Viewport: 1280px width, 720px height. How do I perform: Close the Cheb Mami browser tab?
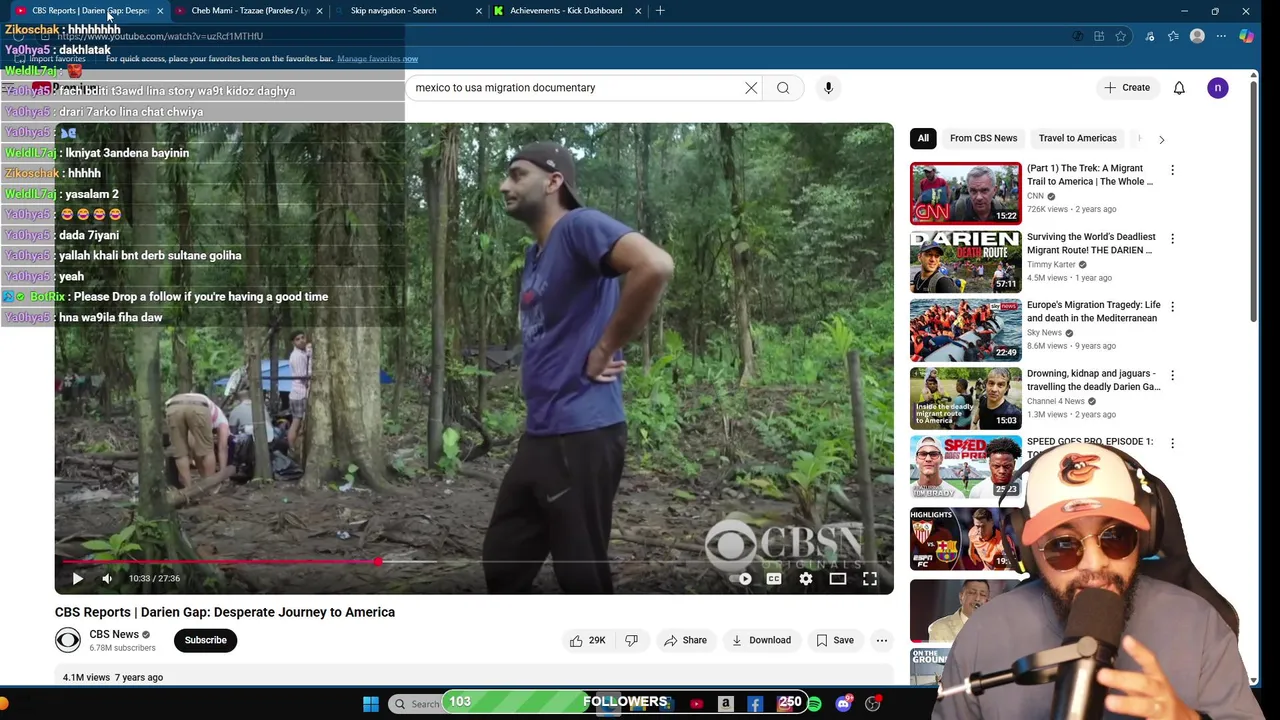point(319,11)
